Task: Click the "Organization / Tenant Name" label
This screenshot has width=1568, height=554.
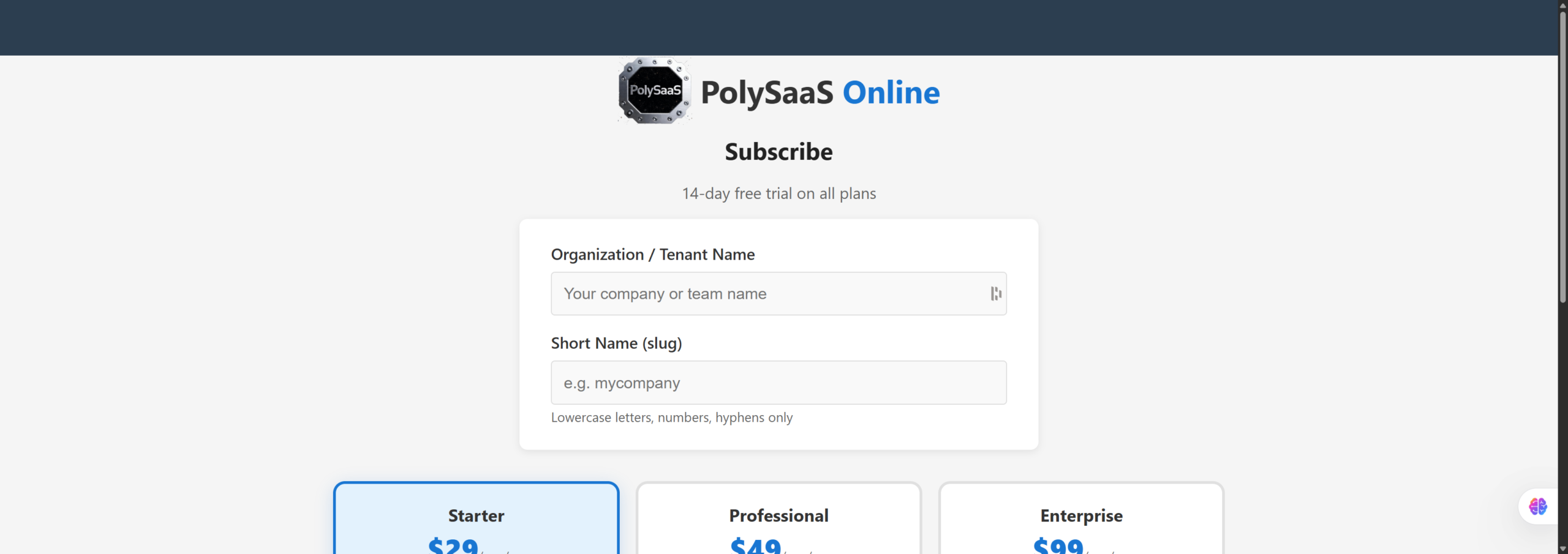Action: 652,255
